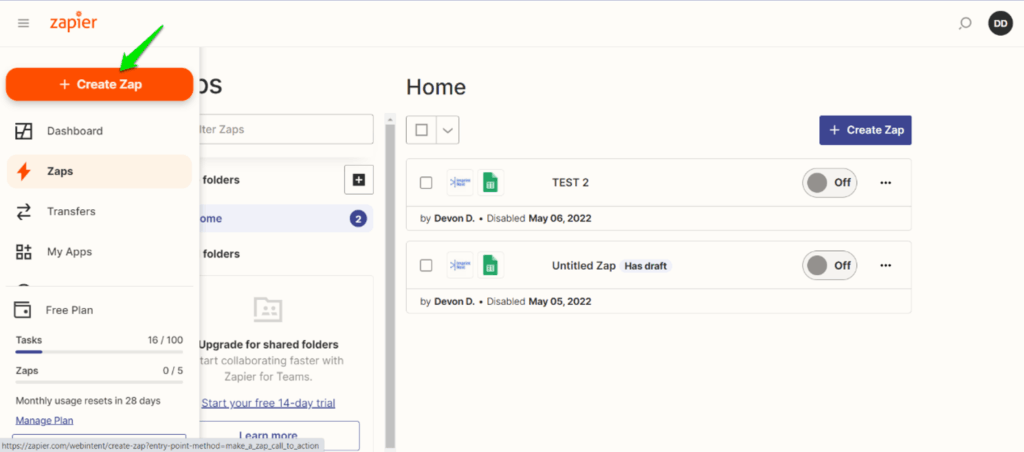Screen dimensions: 1024x452
Task: Expand the select-all dropdown arrow
Action: coord(448,130)
